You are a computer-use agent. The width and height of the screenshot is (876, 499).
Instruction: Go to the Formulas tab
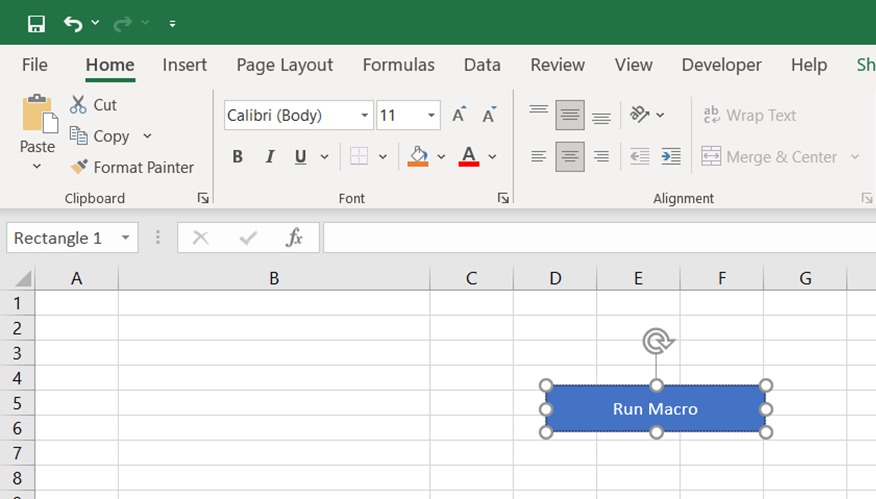tap(398, 65)
